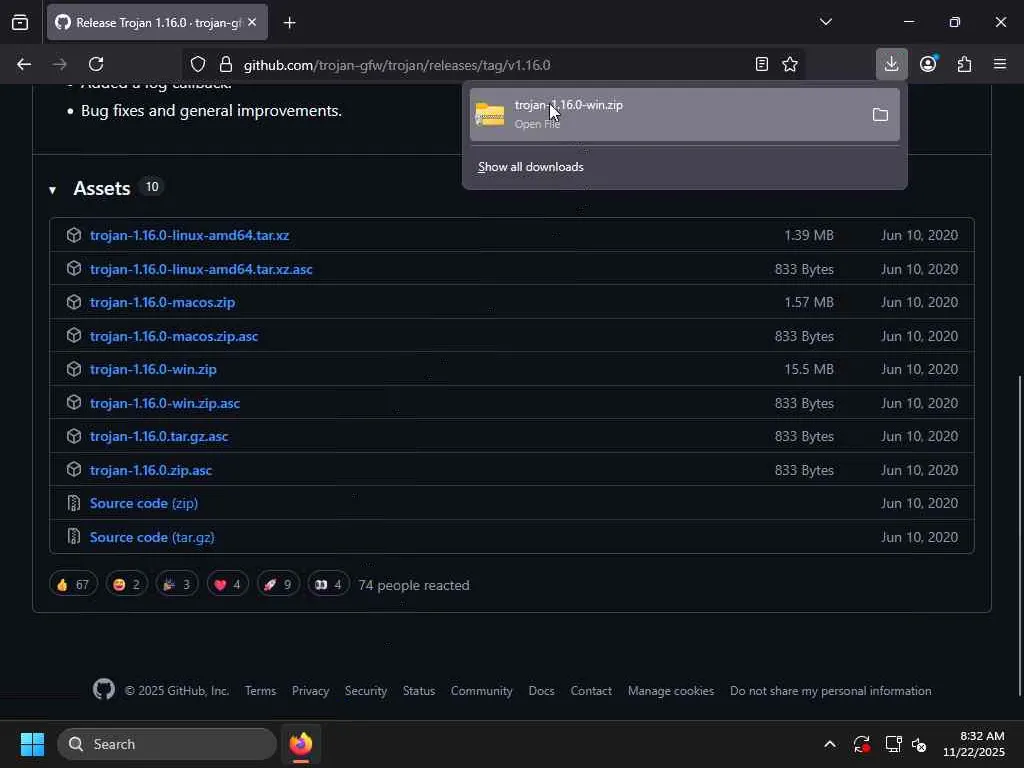Viewport: 1024px width, 768px height.
Task: Download Source code (zip)
Action: 144,503
